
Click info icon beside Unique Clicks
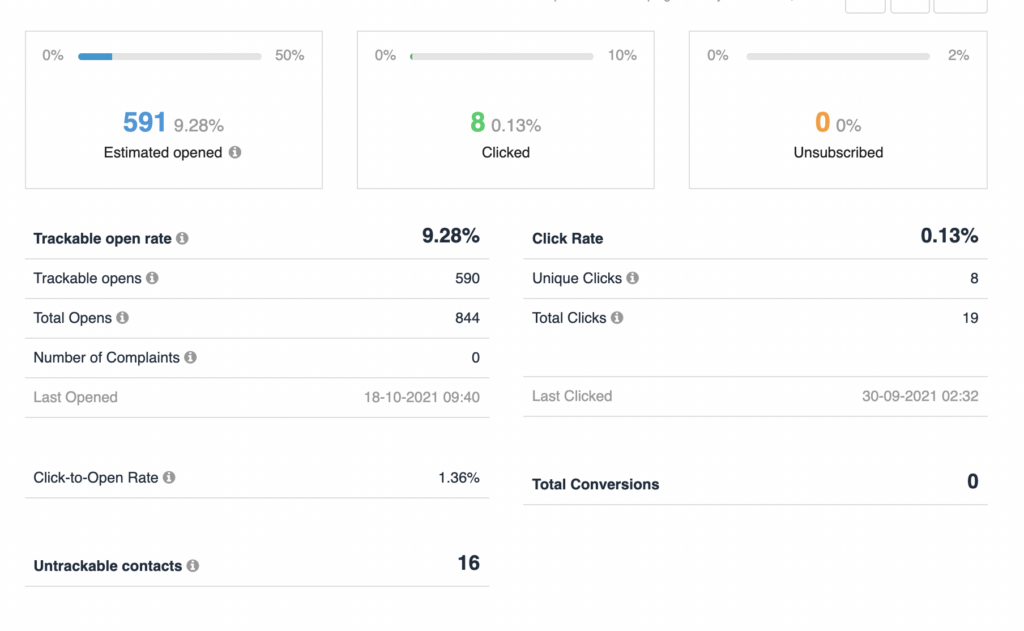pyautogui.click(x=632, y=278)
